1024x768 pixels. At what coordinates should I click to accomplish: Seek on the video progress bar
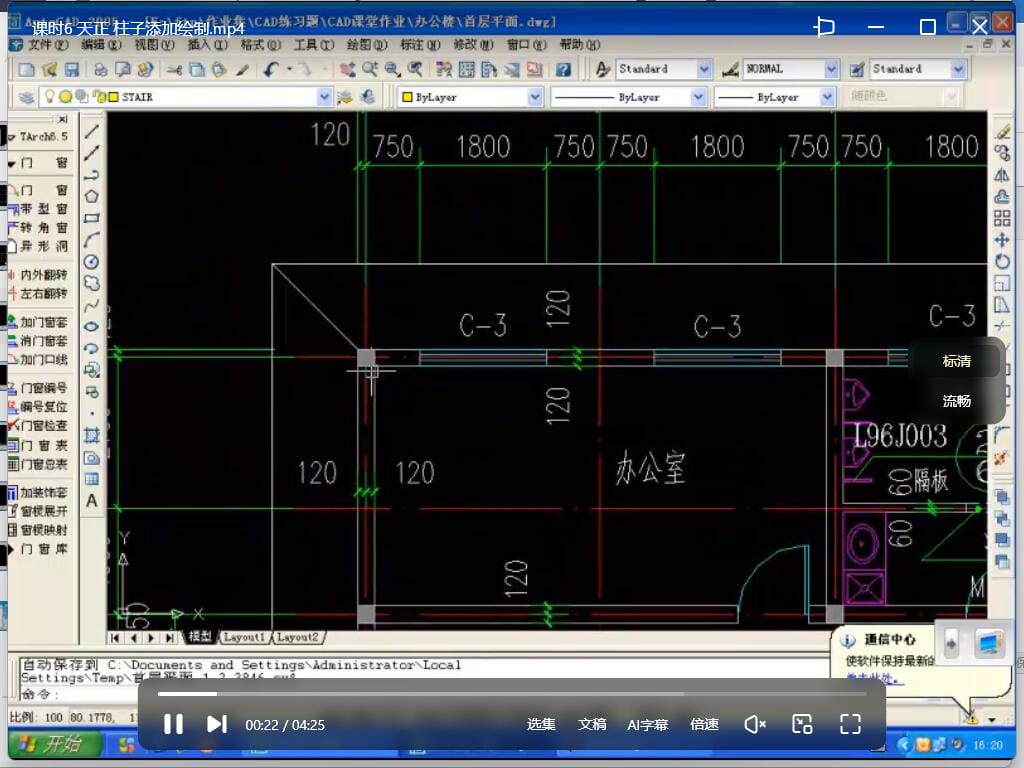[x=512, y=694]
